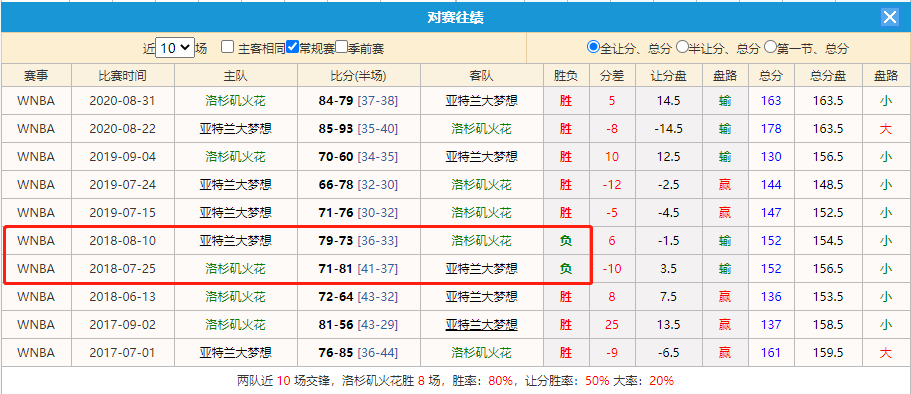Click the 总分盘 column header
The height and width of the screenshot is (394, 911).
(828, 76)
